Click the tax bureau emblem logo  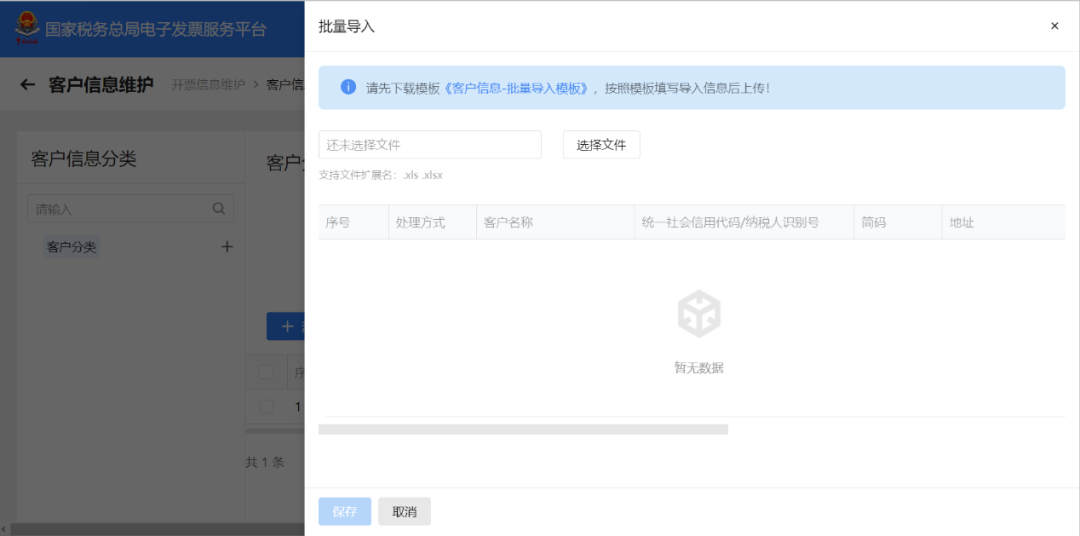click(28, 28)
